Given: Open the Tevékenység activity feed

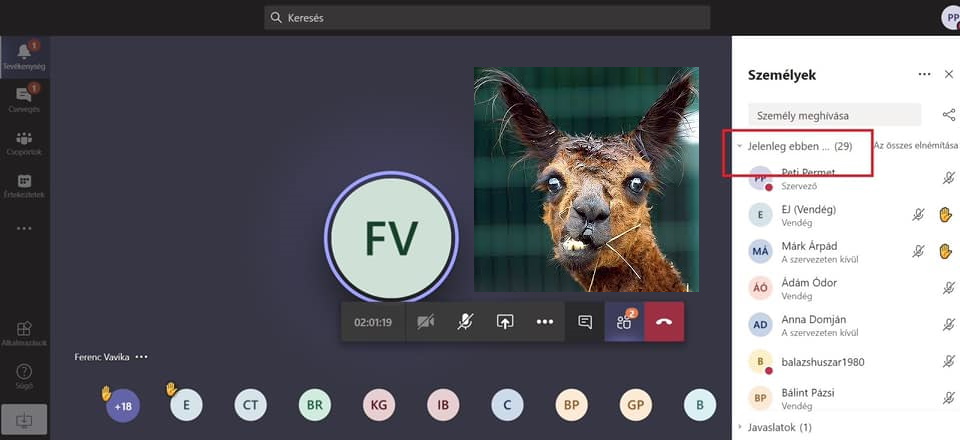Looking at the screenshot, I should click(24, 56).
